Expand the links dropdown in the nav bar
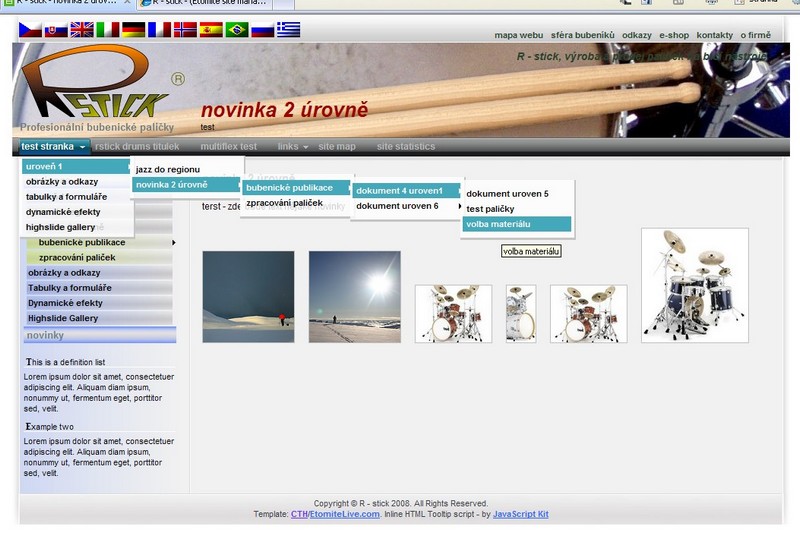Viewport: 800px width, 533px height. [293, 146]
